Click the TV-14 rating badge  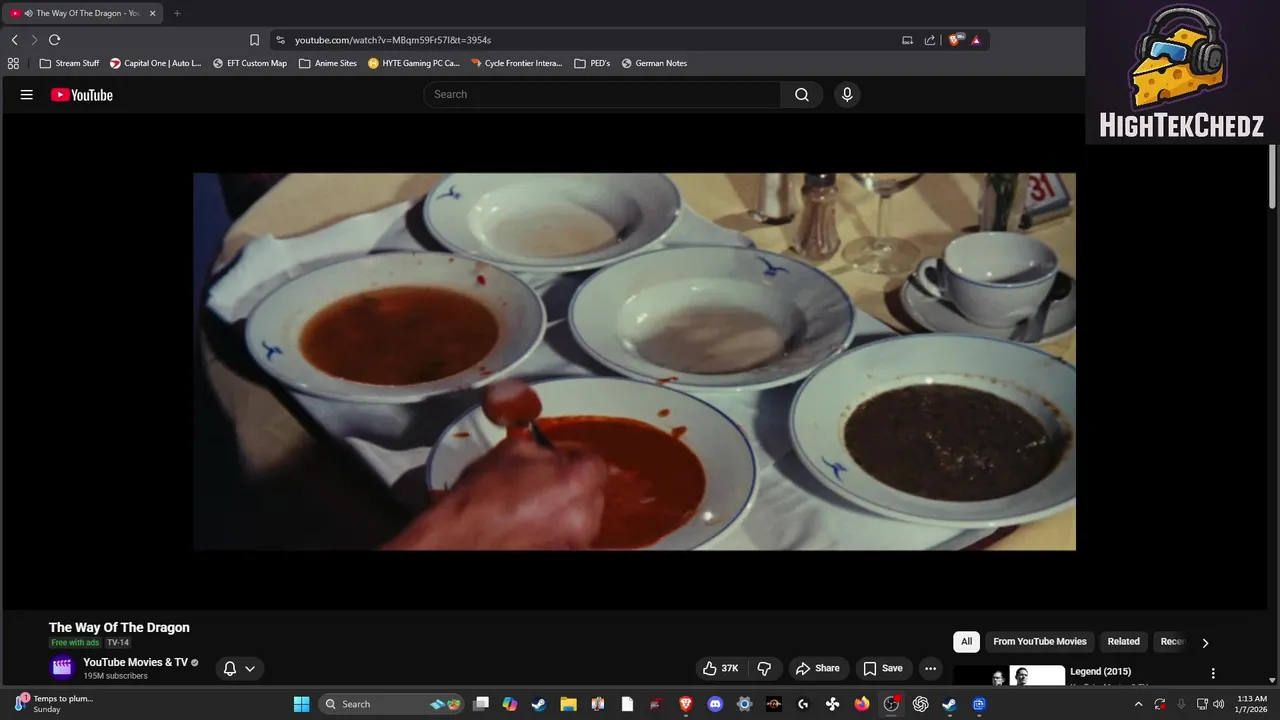[x=118, y=643]
